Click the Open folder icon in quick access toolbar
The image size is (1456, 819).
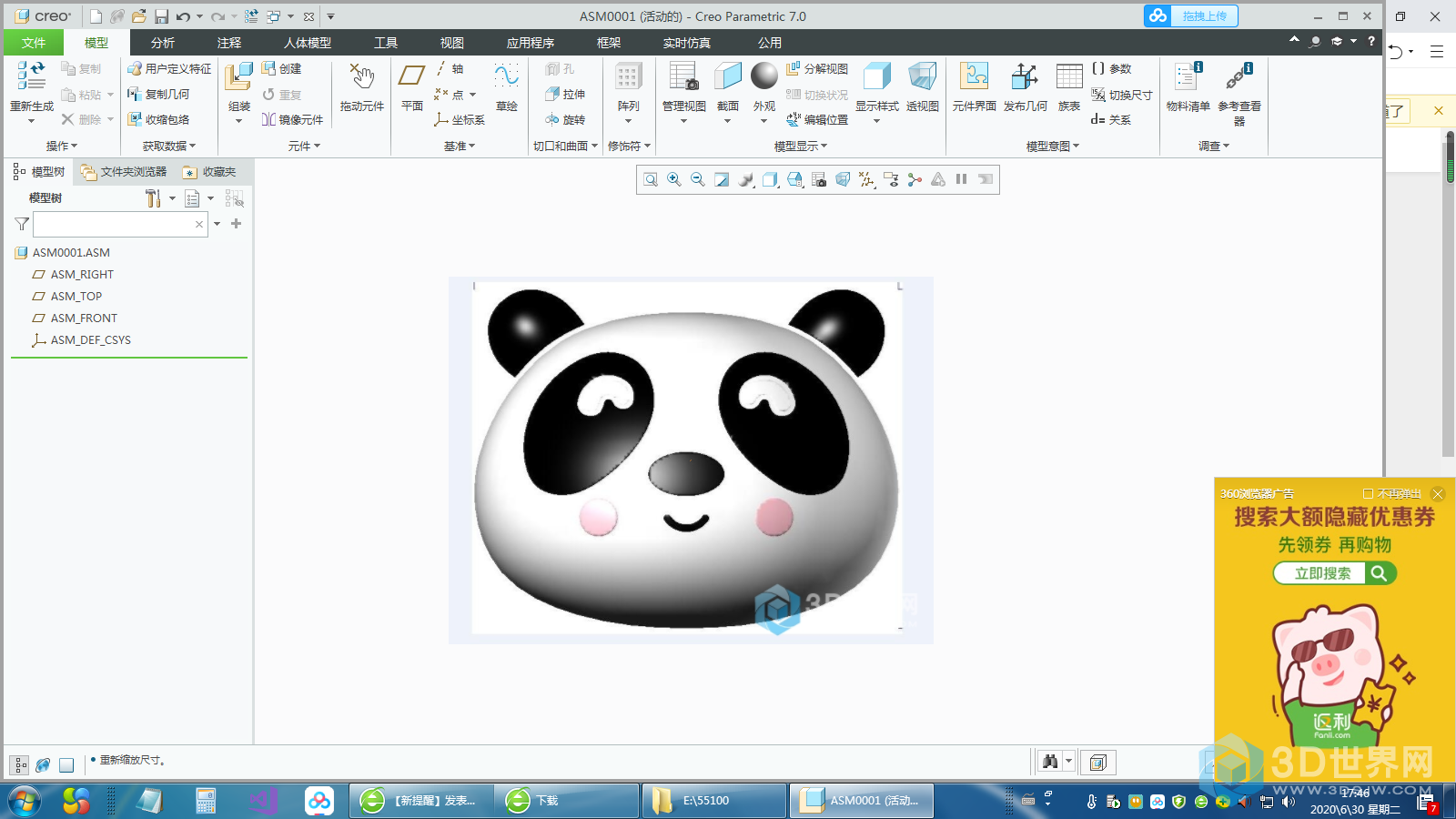click(x=138, y=16)
